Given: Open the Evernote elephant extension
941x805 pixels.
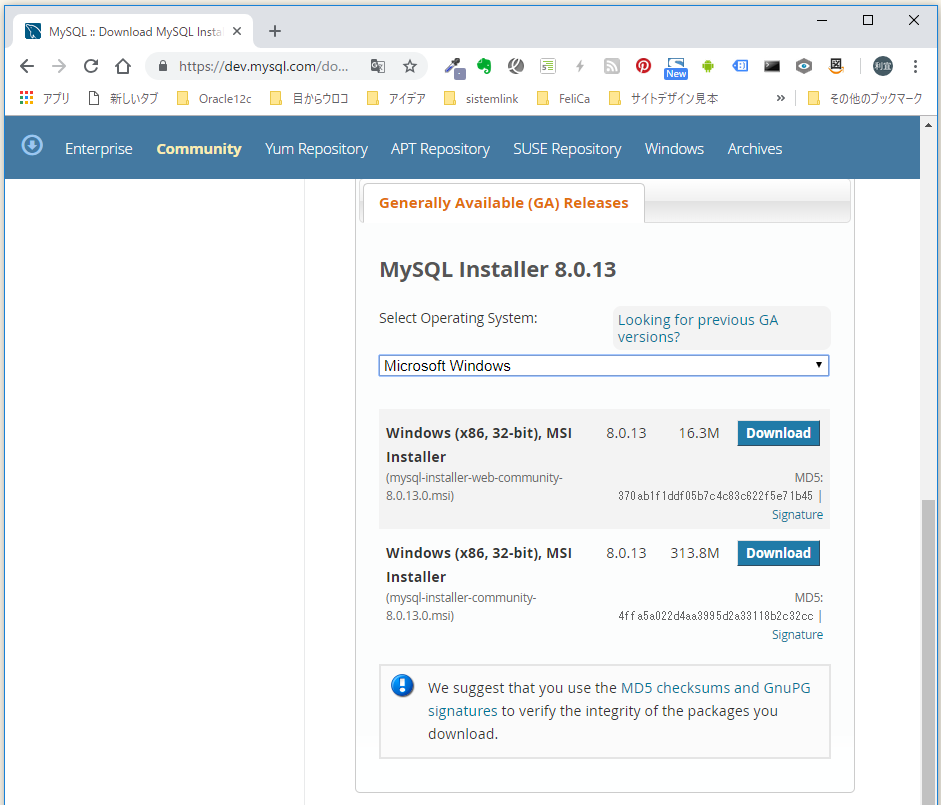Looking at the screenshot, I should (484, 66).
